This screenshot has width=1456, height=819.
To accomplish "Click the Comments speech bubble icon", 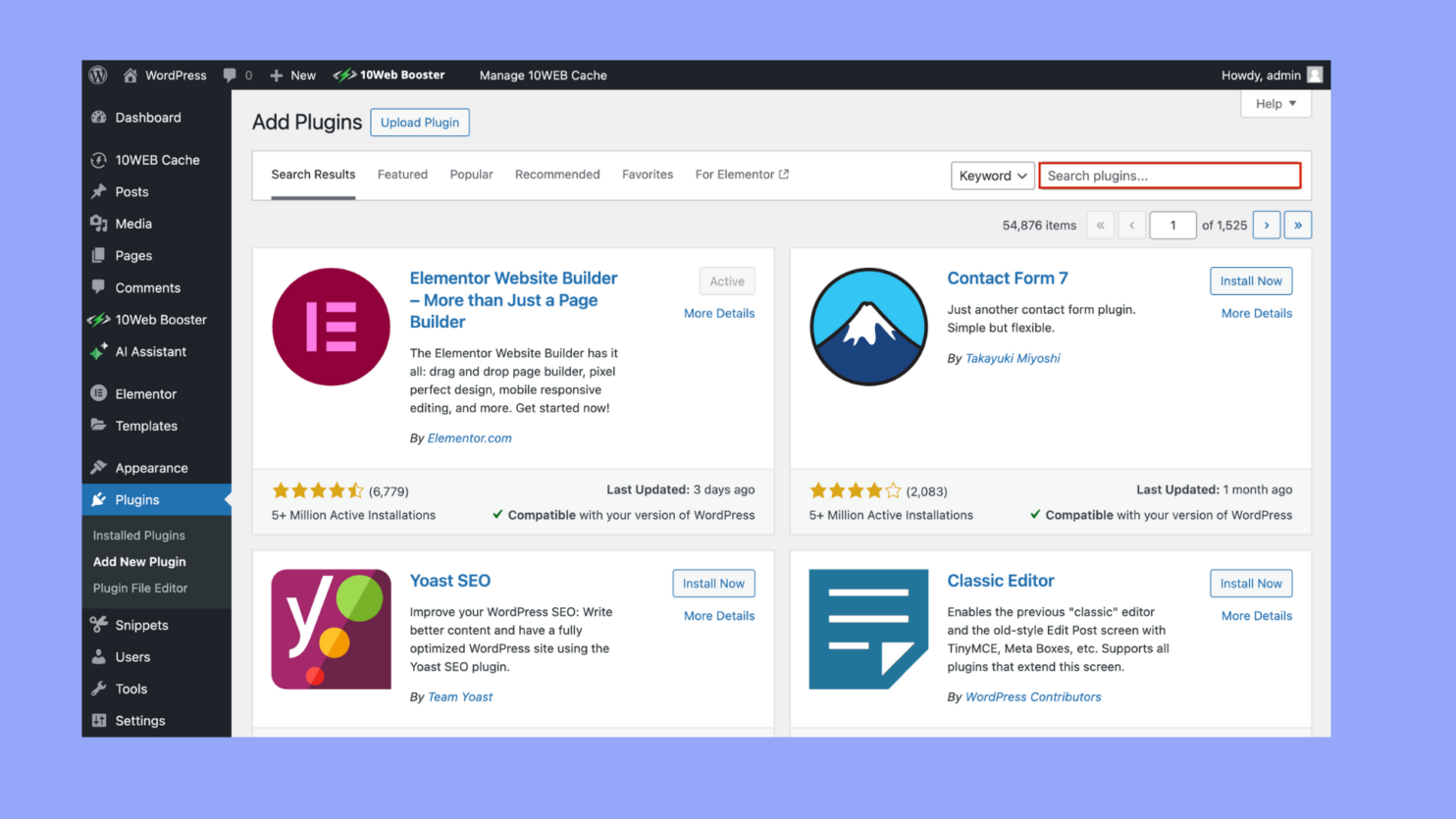I will 99,287.
